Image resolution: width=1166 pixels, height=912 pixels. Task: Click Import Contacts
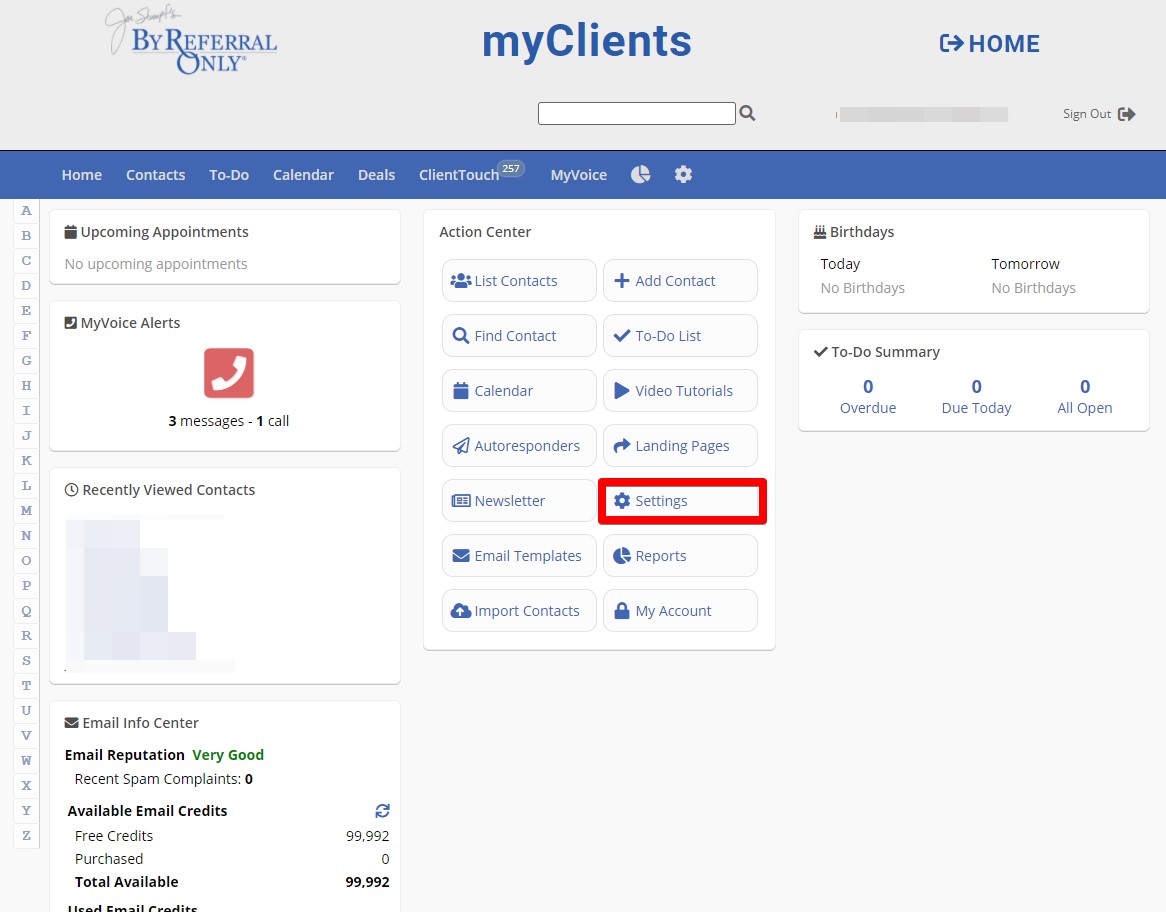pos(519,611)
